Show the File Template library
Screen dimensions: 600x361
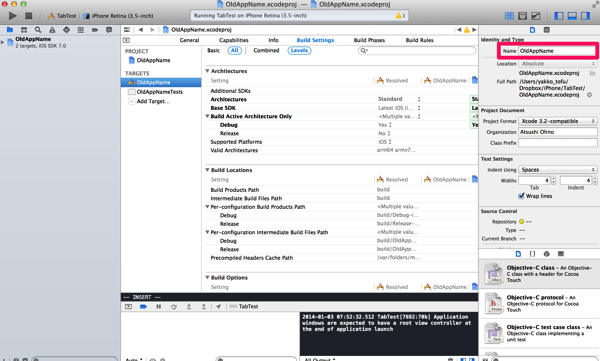click(x=518, y=254)
